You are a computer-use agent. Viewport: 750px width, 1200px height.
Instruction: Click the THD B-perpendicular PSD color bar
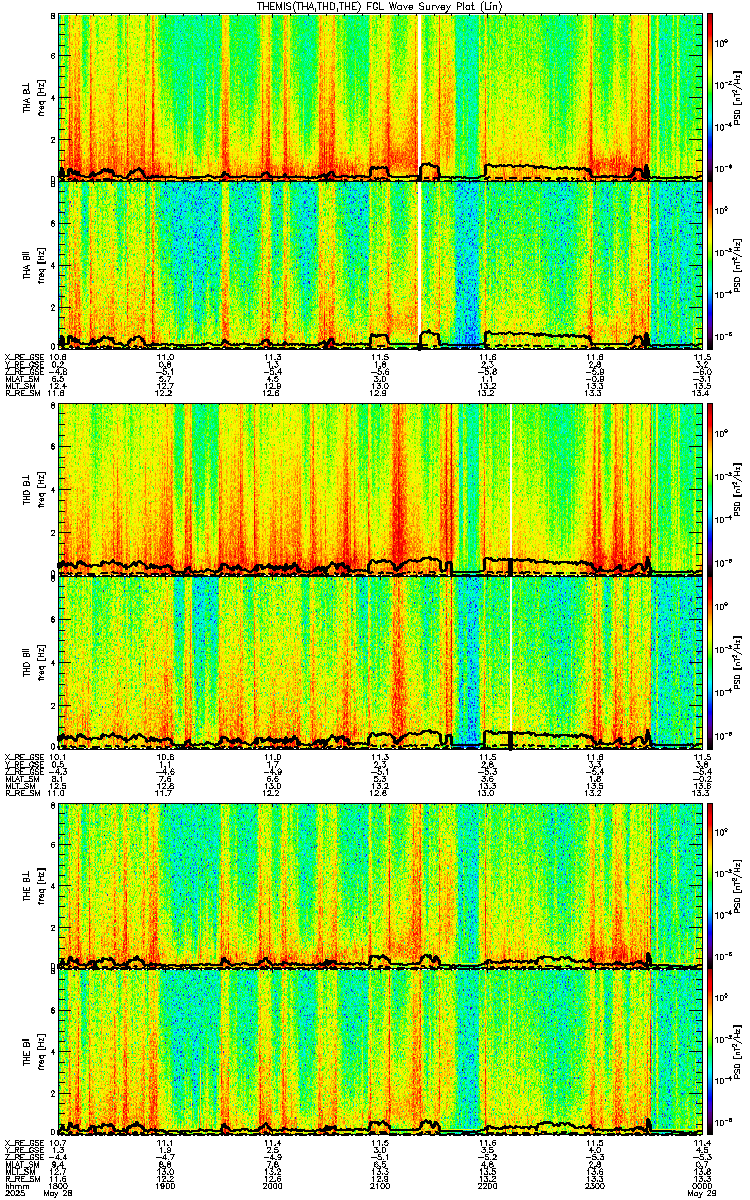[711, 489]
